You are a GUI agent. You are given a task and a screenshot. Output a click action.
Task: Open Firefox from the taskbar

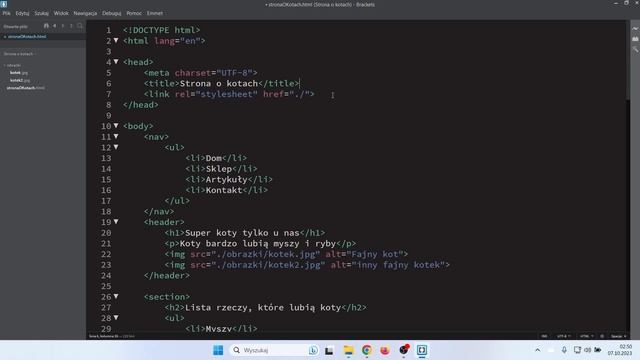point(384,350)
